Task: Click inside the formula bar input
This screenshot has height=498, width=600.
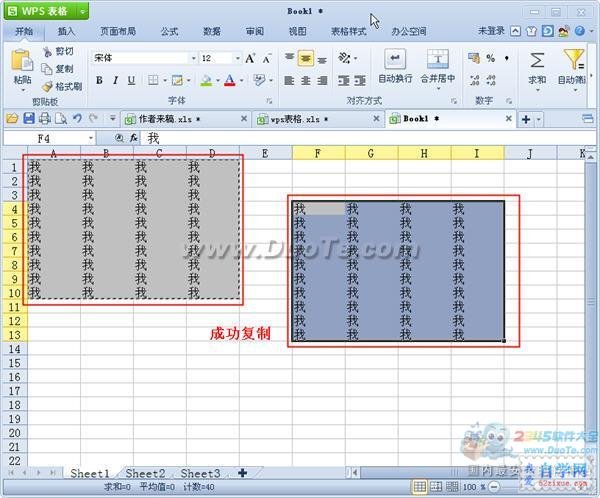Action: (x=367, y=138)
